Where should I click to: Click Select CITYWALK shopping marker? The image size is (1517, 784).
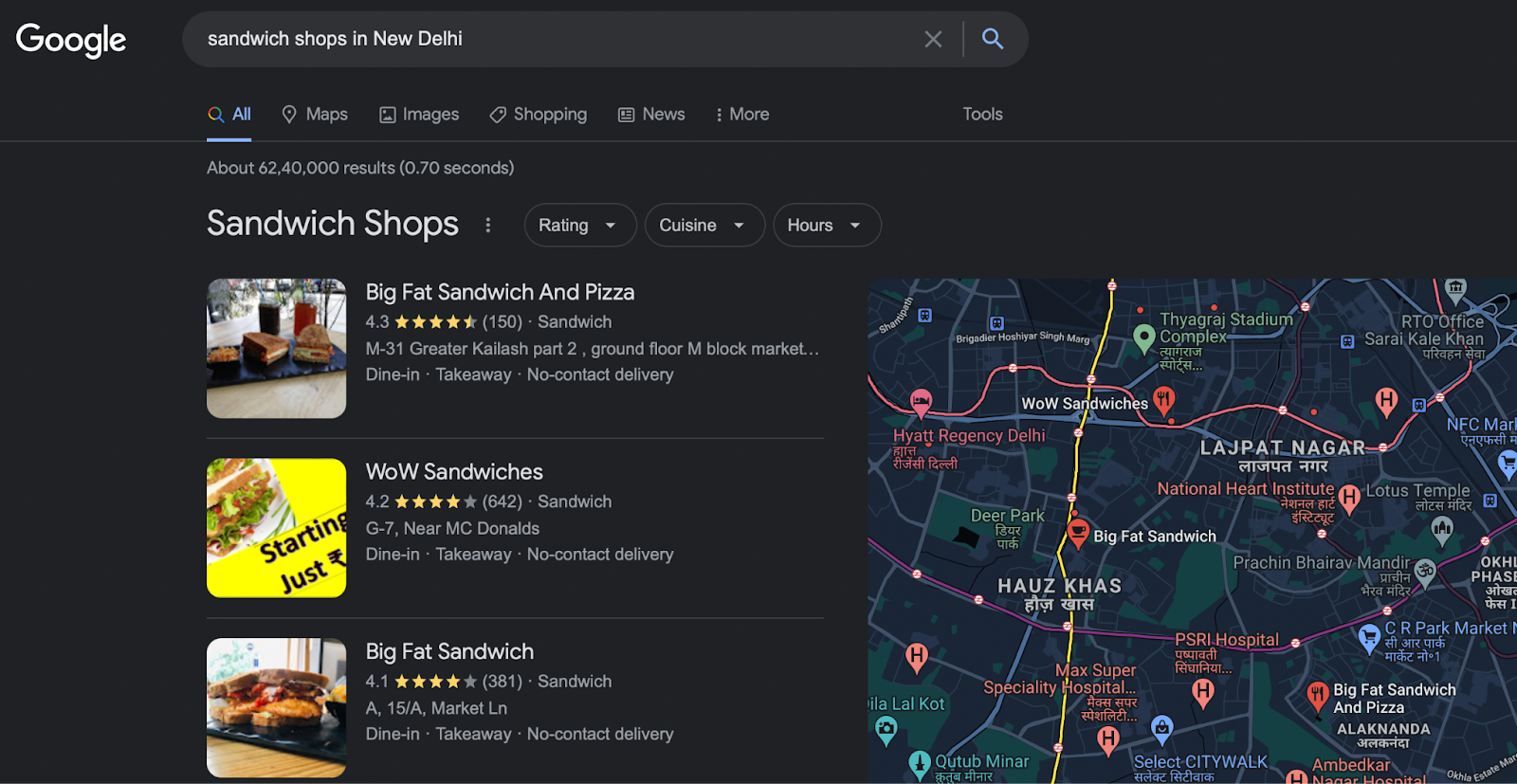click(x=1161, y=729)
